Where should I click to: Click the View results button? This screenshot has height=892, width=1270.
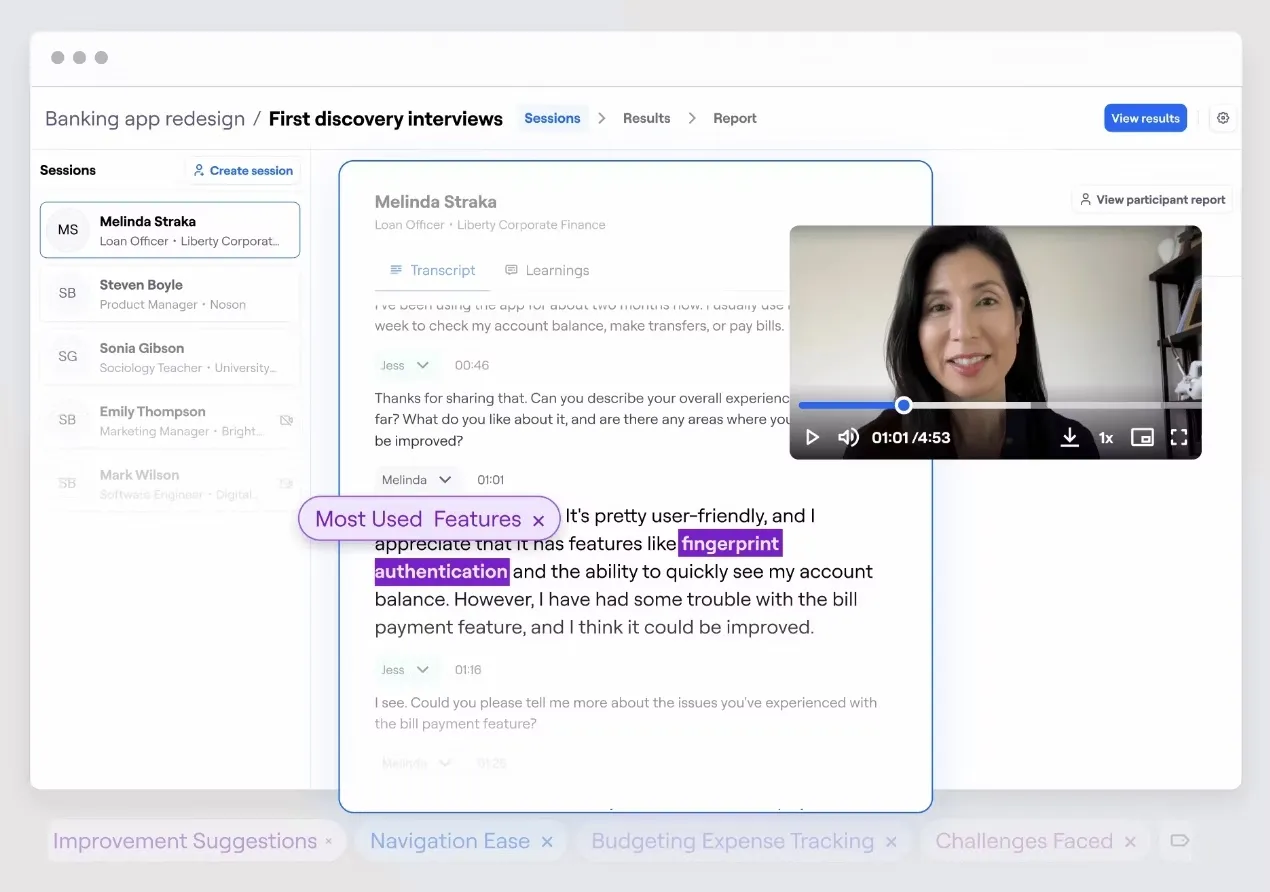[1145, 118]
